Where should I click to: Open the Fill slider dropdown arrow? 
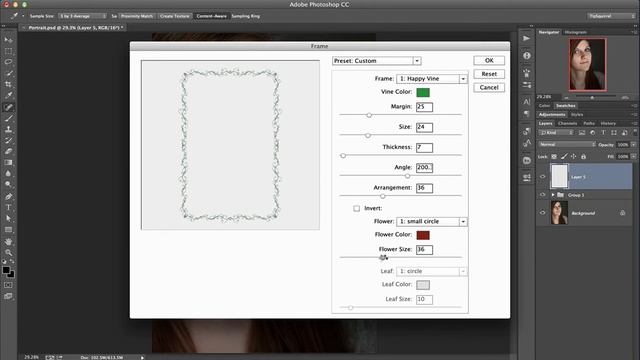pyautogui.click(x=633, y=156)
